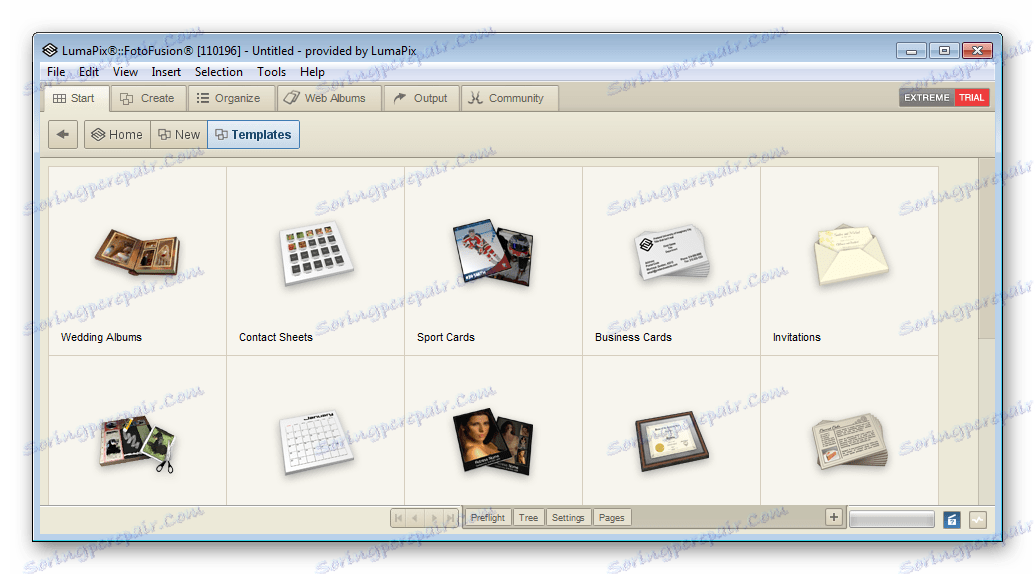The height and width of the screenshot is (574, 1035).
Task: Open the scrapbook with scissors template icon
Action: coord(137,443)
